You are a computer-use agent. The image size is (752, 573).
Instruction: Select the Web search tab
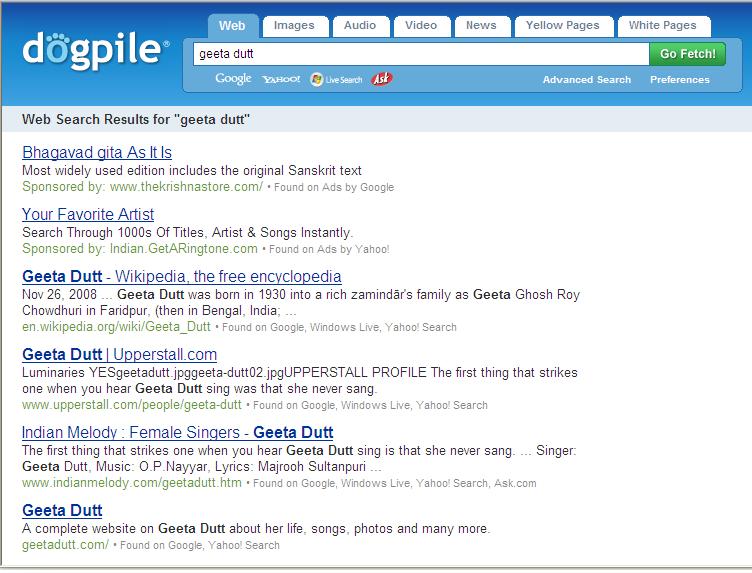[x=232, y=26]
